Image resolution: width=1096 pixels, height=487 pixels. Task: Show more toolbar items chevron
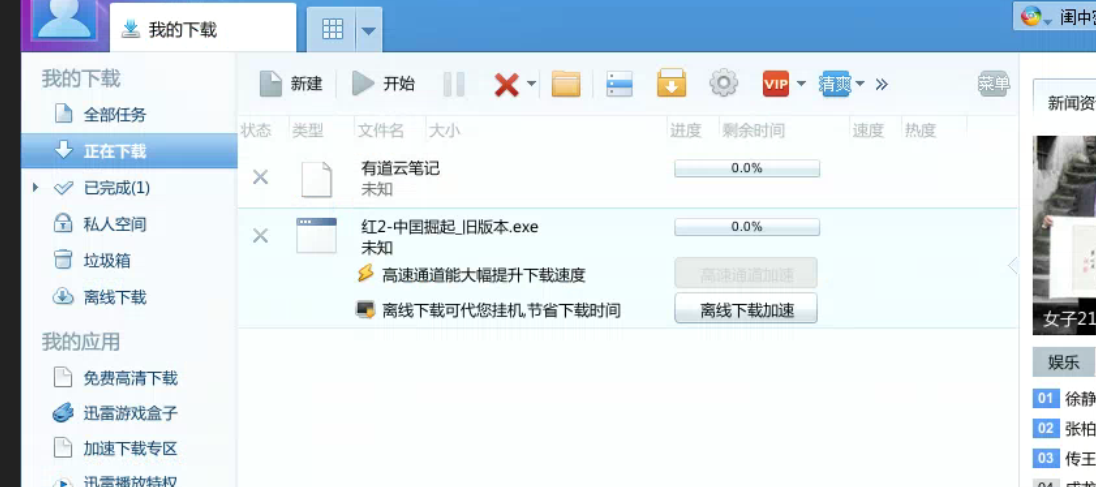coord(881,85)
